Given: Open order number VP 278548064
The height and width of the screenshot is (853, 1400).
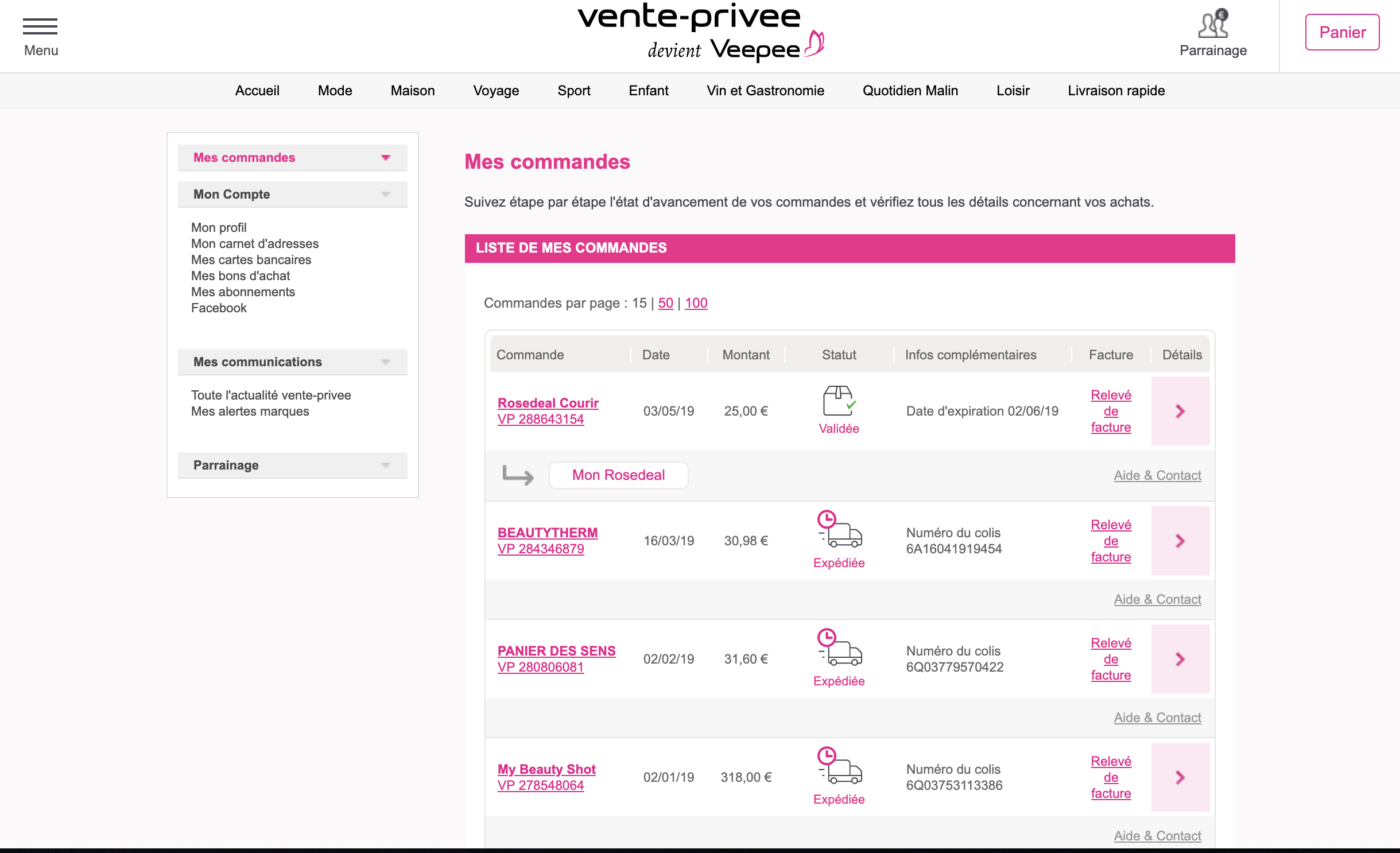Looking at the screenshot, I should click(x=541, y=785).
